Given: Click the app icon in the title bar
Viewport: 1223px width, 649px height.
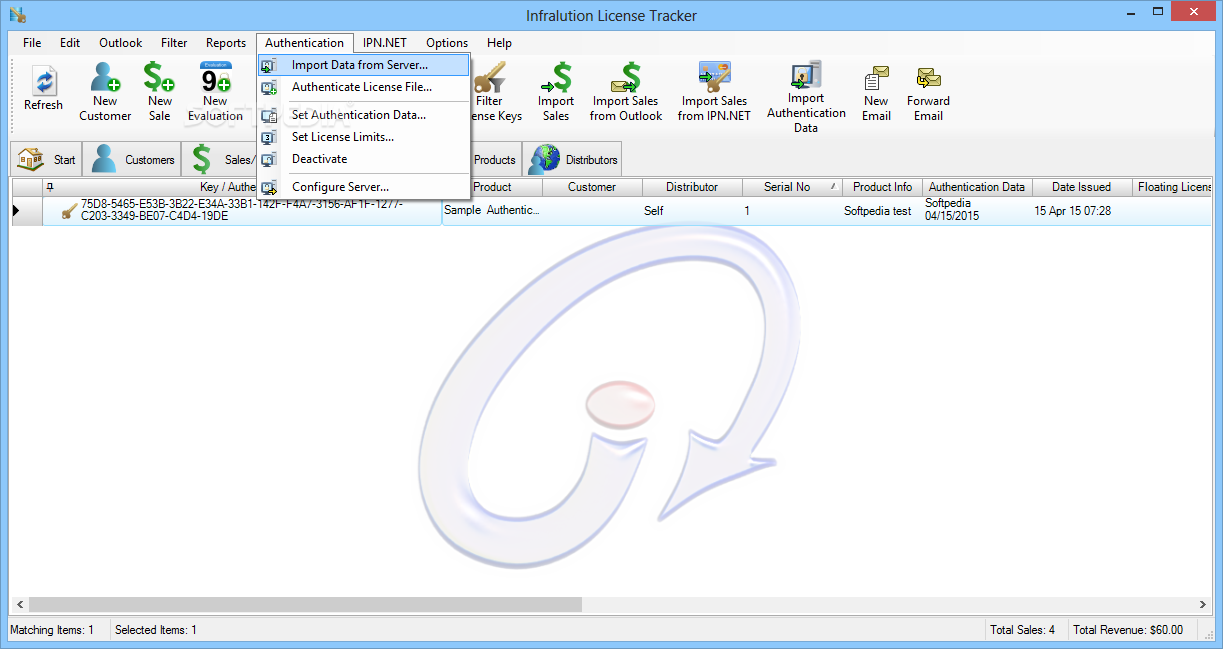Looking at the screenshot, I should pyautogui.click(x=16, y=15).
